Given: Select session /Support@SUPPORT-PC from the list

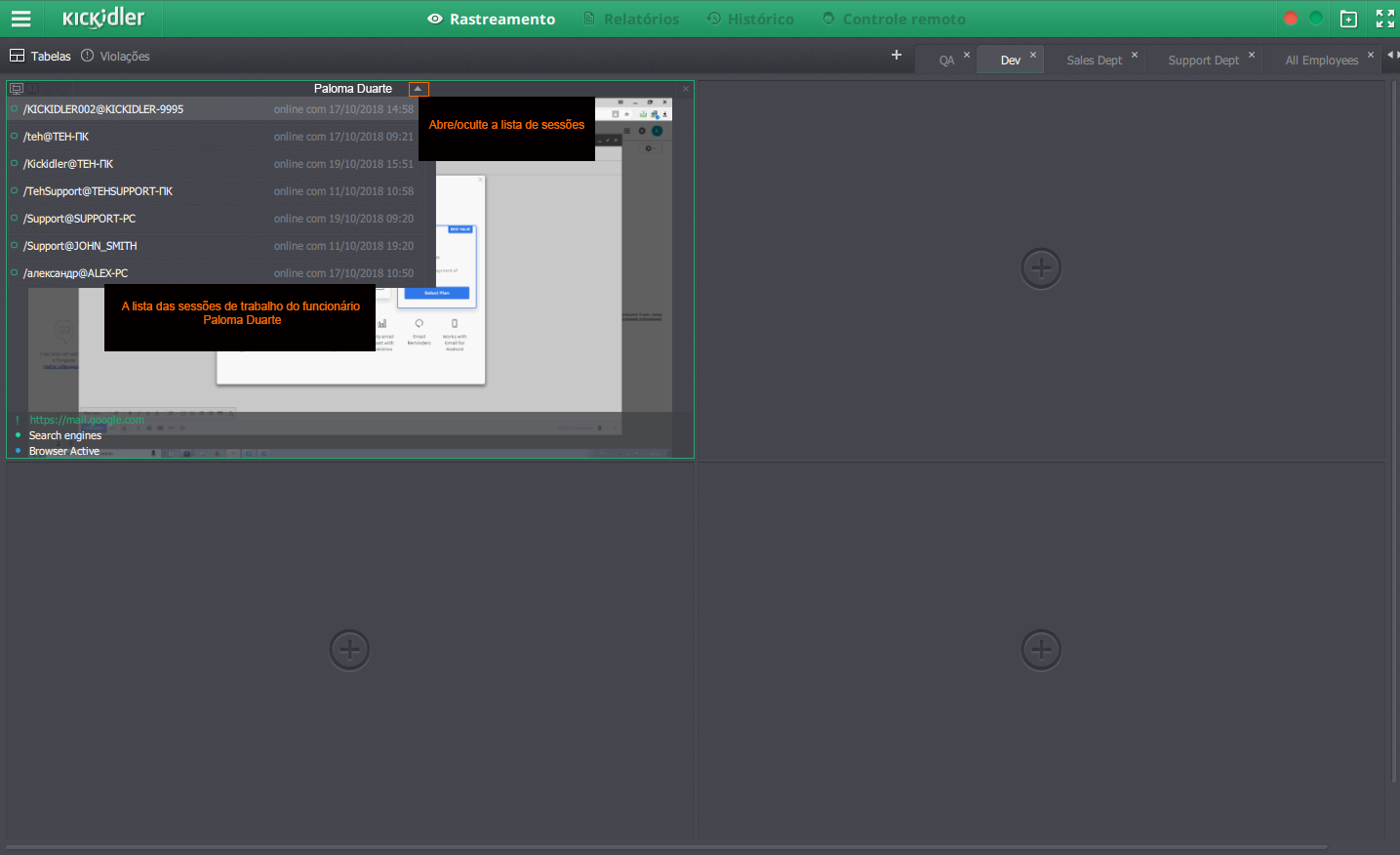Looking at the screenshot, I should point(80,219).
